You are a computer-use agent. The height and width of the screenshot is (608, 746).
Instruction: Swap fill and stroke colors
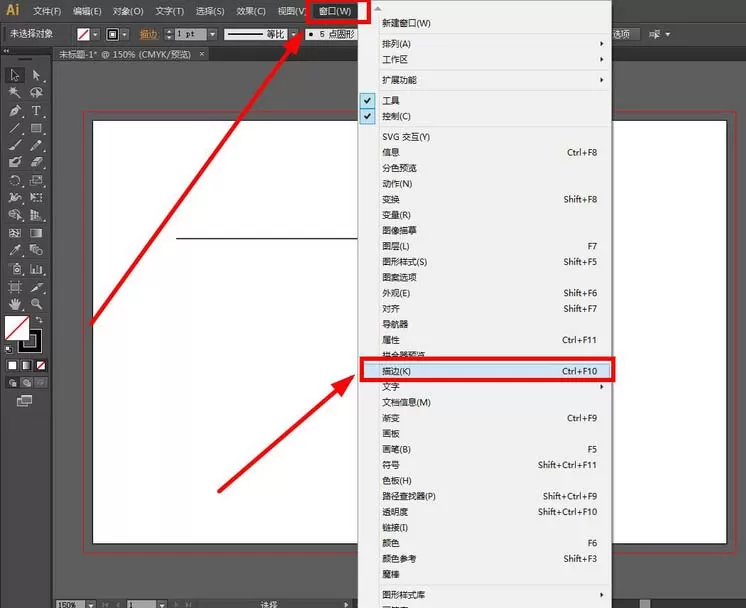[x=39, y=320]
